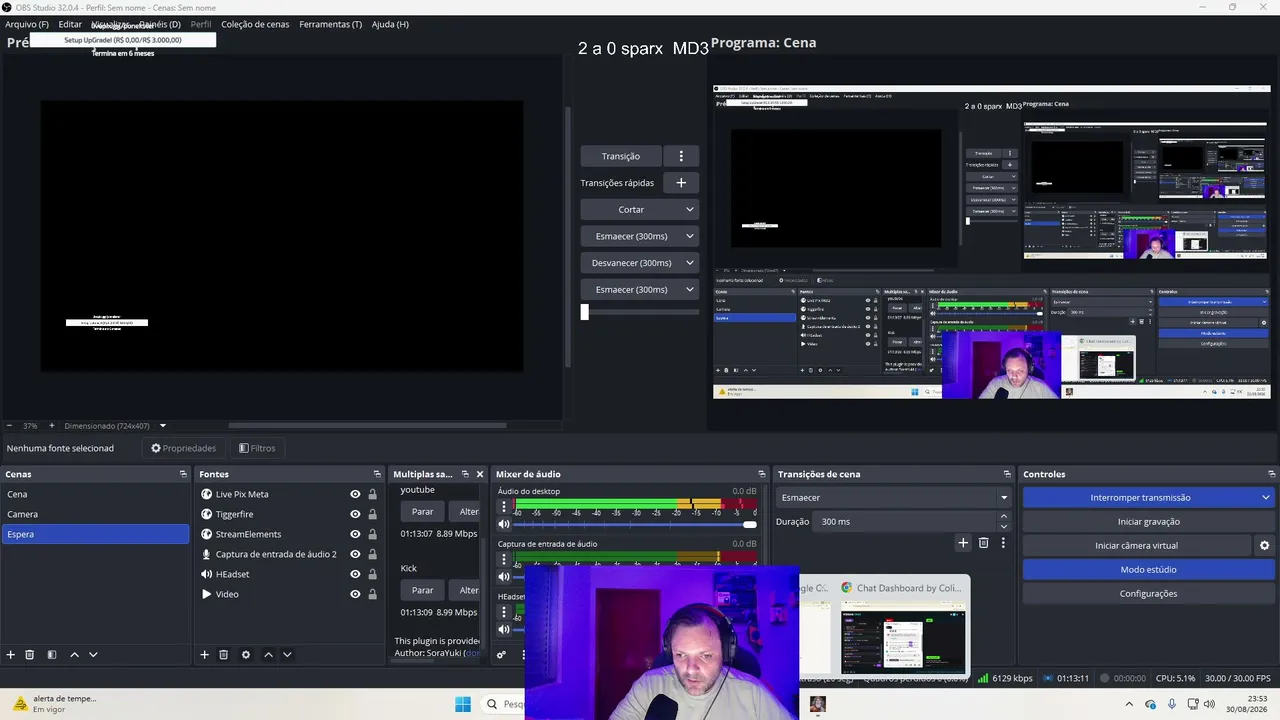Mute the Áudio do desktop channel
The width and height of the screenshot is (1280, 720).
pyautogui.click(x=504, y=524)
